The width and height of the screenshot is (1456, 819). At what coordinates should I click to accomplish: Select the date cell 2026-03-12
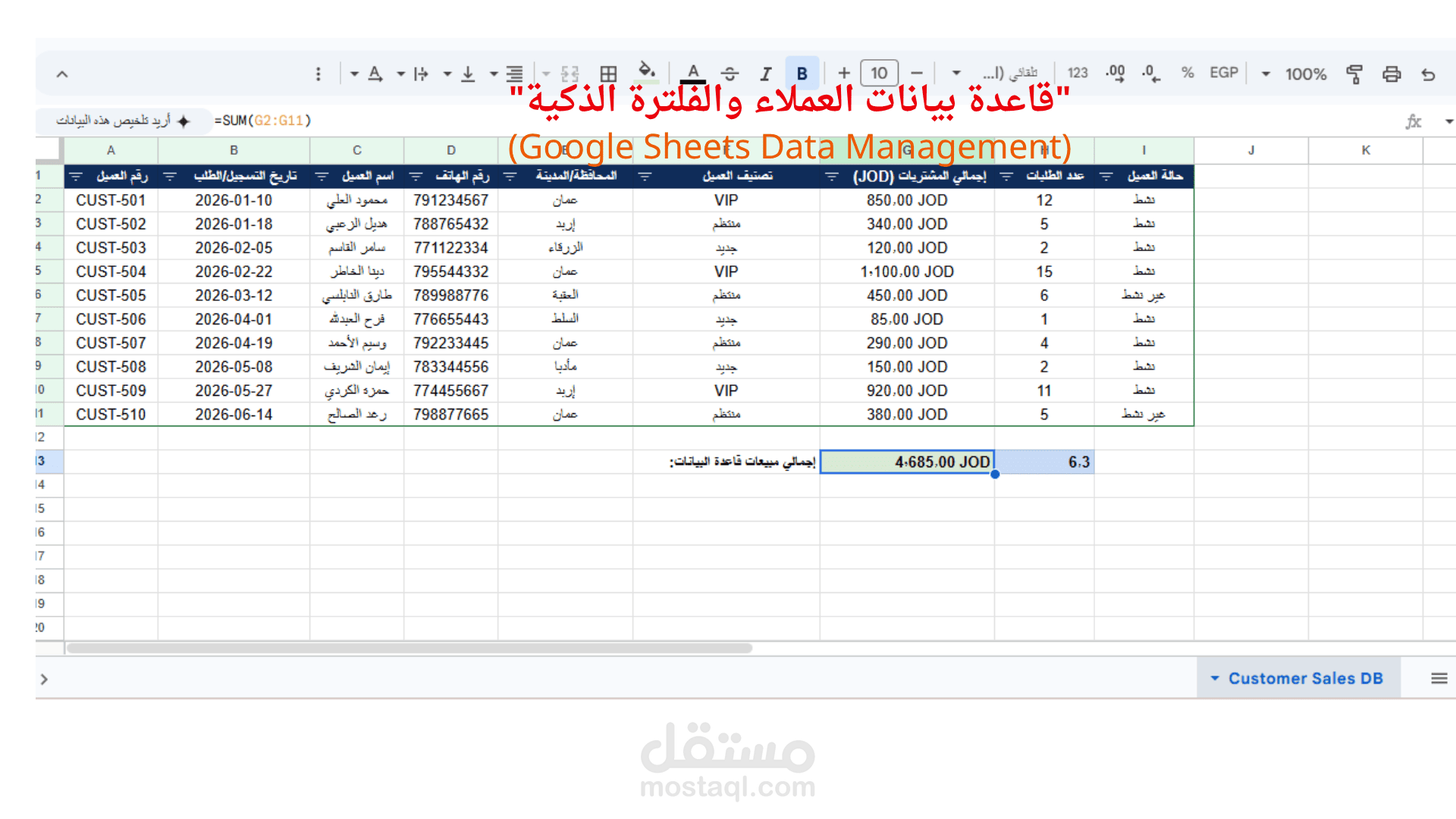pos(234,295)
